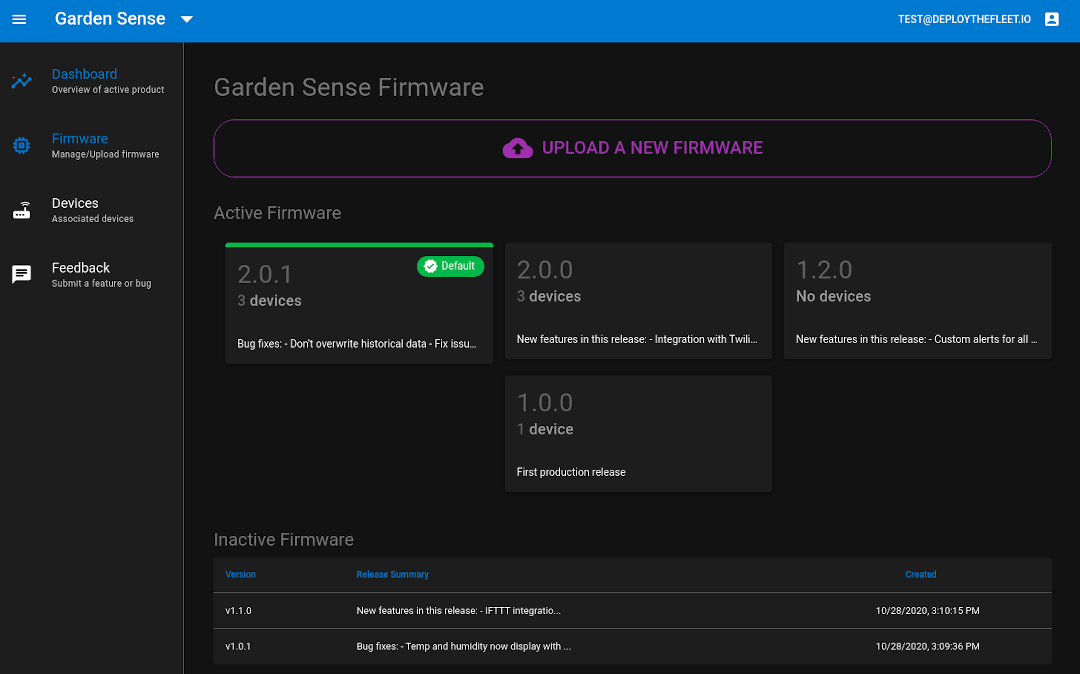Image resolution: width=1080 pixels, height=674 pixels.
Task: Collapse the navigation sidebar
Action: coord(19,18)
